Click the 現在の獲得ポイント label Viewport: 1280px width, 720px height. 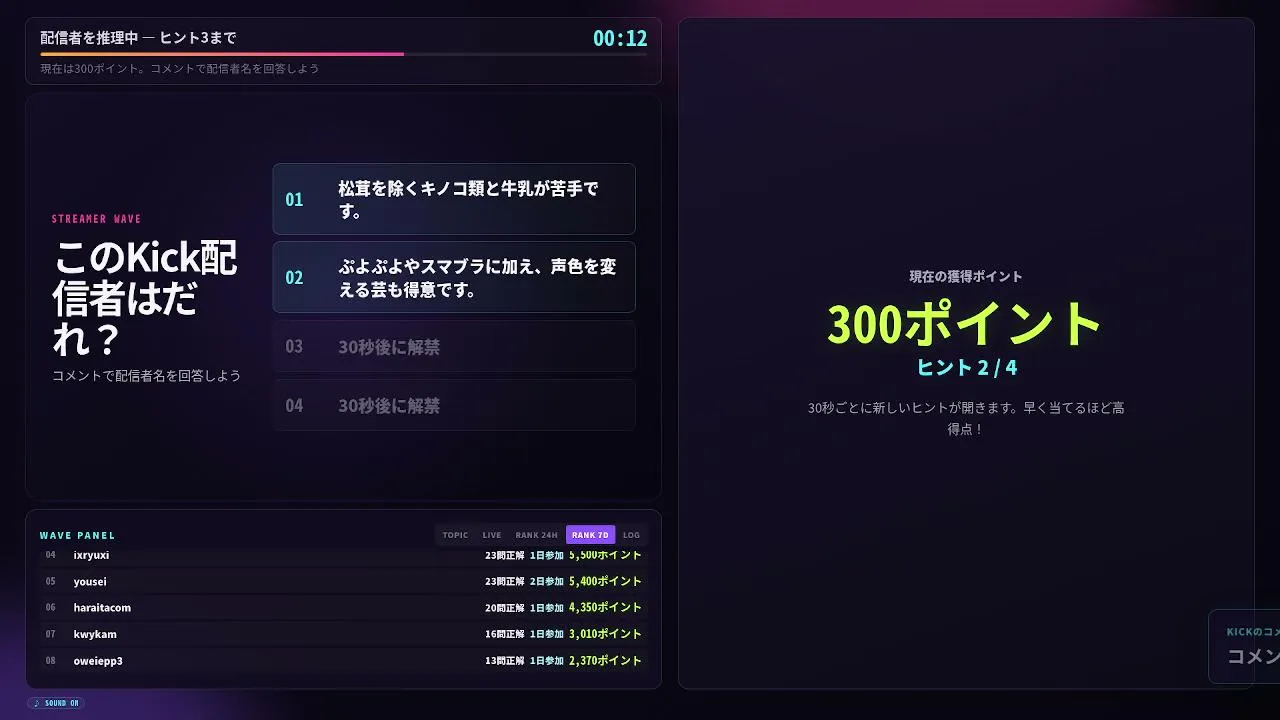click(966, 276)
